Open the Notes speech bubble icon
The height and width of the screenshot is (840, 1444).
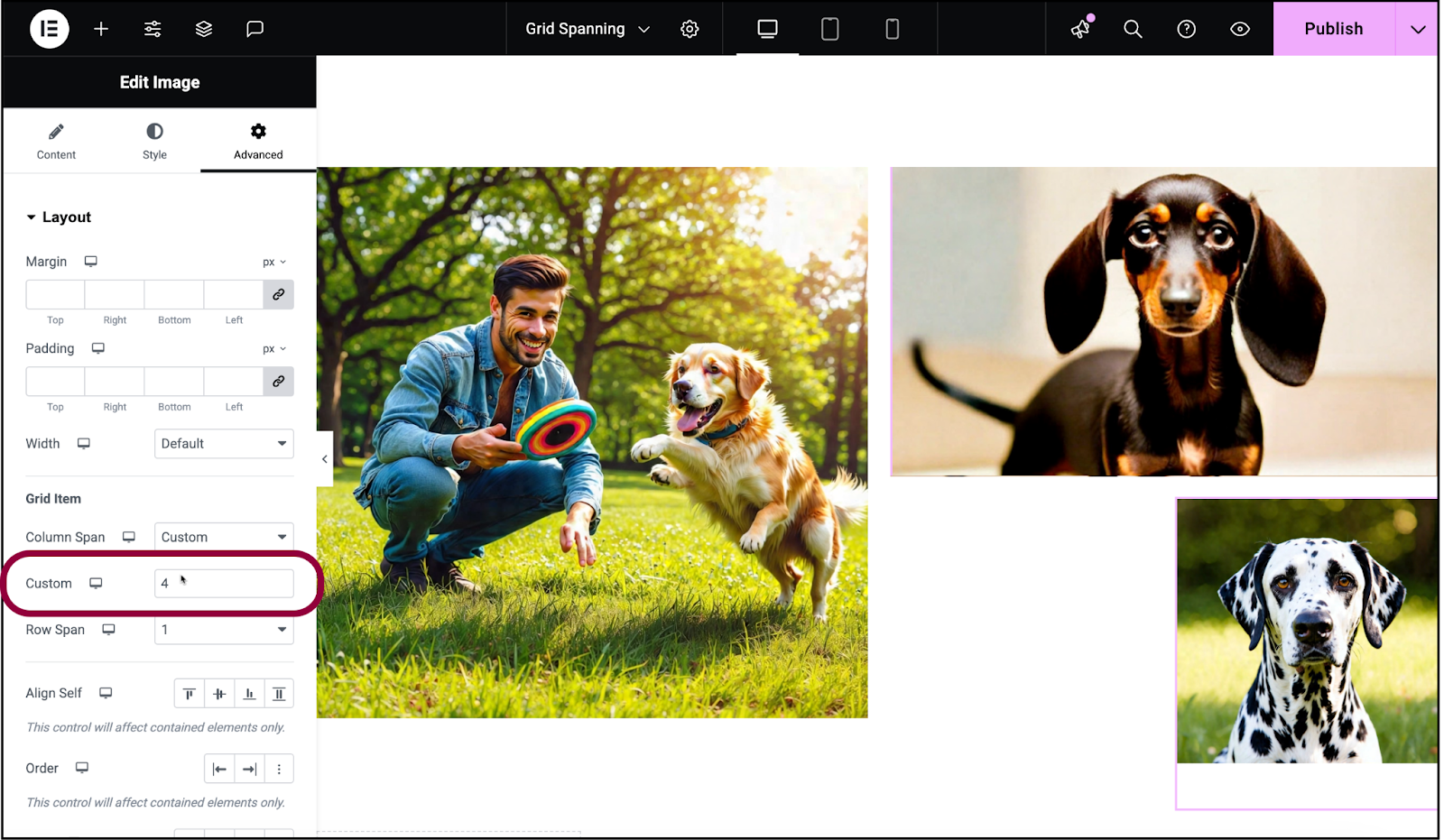[x=255, y=29]
